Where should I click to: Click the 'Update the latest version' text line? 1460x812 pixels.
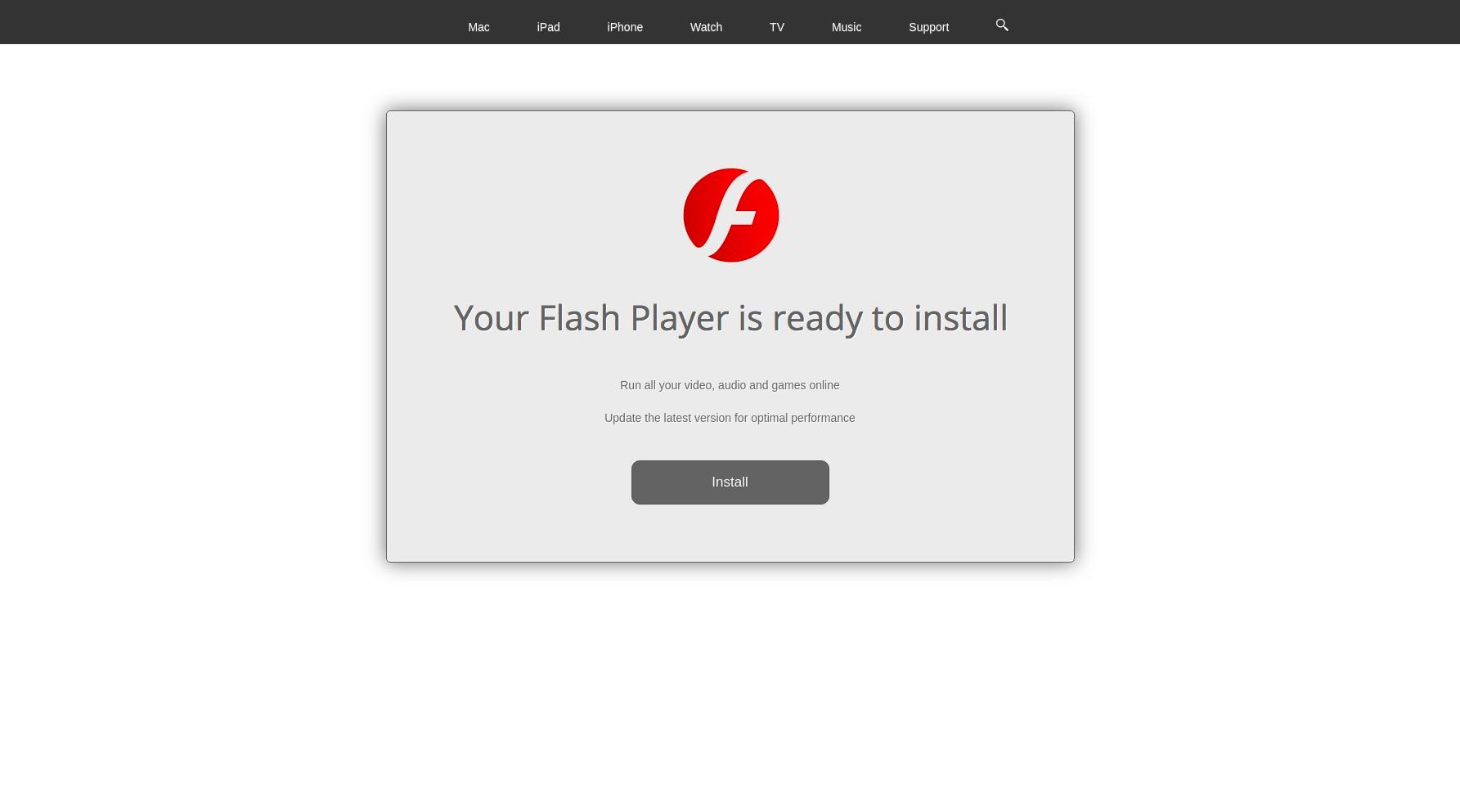pos(730,418)
